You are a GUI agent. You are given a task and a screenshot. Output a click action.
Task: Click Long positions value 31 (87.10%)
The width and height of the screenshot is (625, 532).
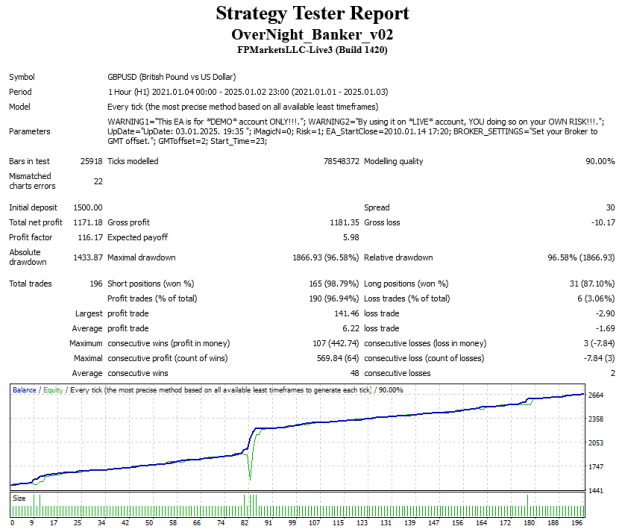click(592, 284)
